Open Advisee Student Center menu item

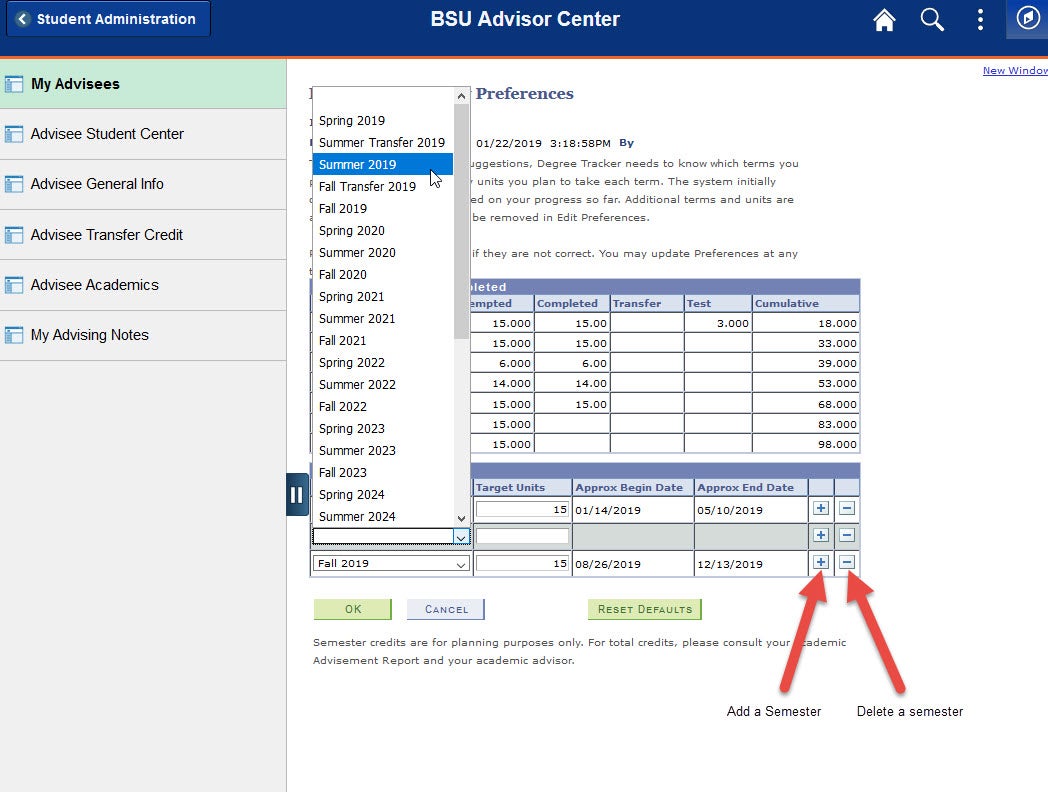click(143, 134)
